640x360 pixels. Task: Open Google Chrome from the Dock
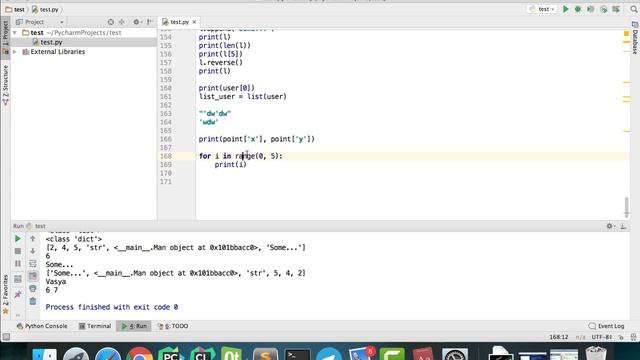coord(140,354)
